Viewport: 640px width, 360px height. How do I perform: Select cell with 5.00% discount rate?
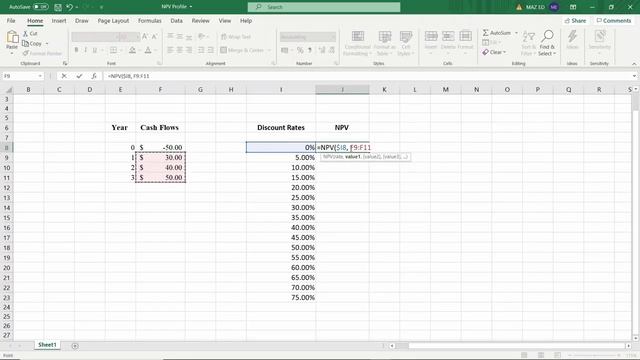281,158
